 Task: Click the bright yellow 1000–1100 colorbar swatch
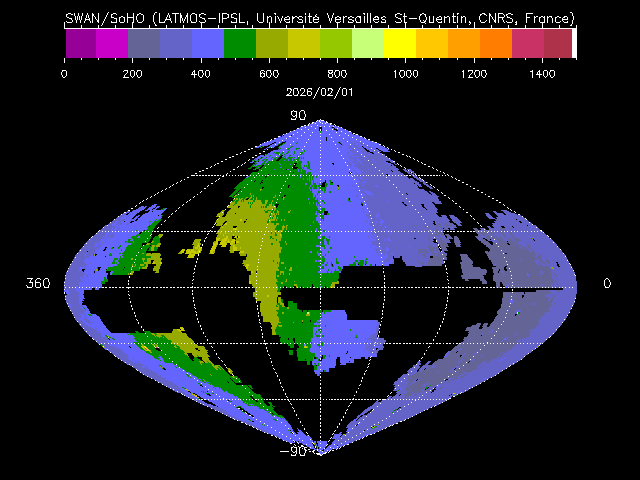[400, 43]
